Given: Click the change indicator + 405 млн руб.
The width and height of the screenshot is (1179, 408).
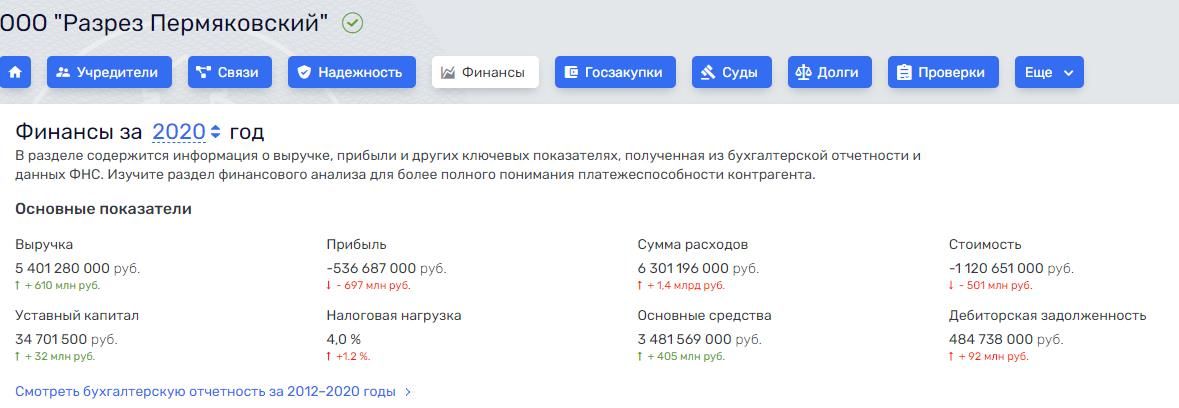Looking at the screenshot, I should coord(681,357).
